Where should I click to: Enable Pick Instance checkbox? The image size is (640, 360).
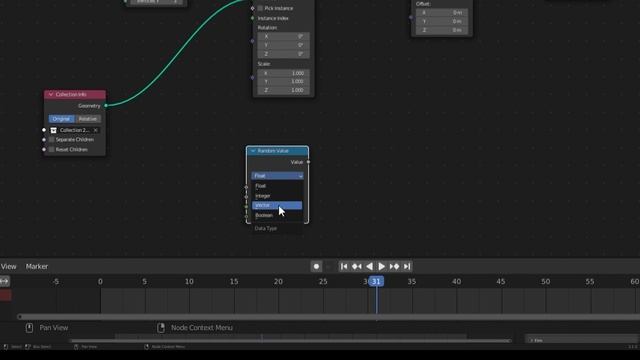click(260, 8)
